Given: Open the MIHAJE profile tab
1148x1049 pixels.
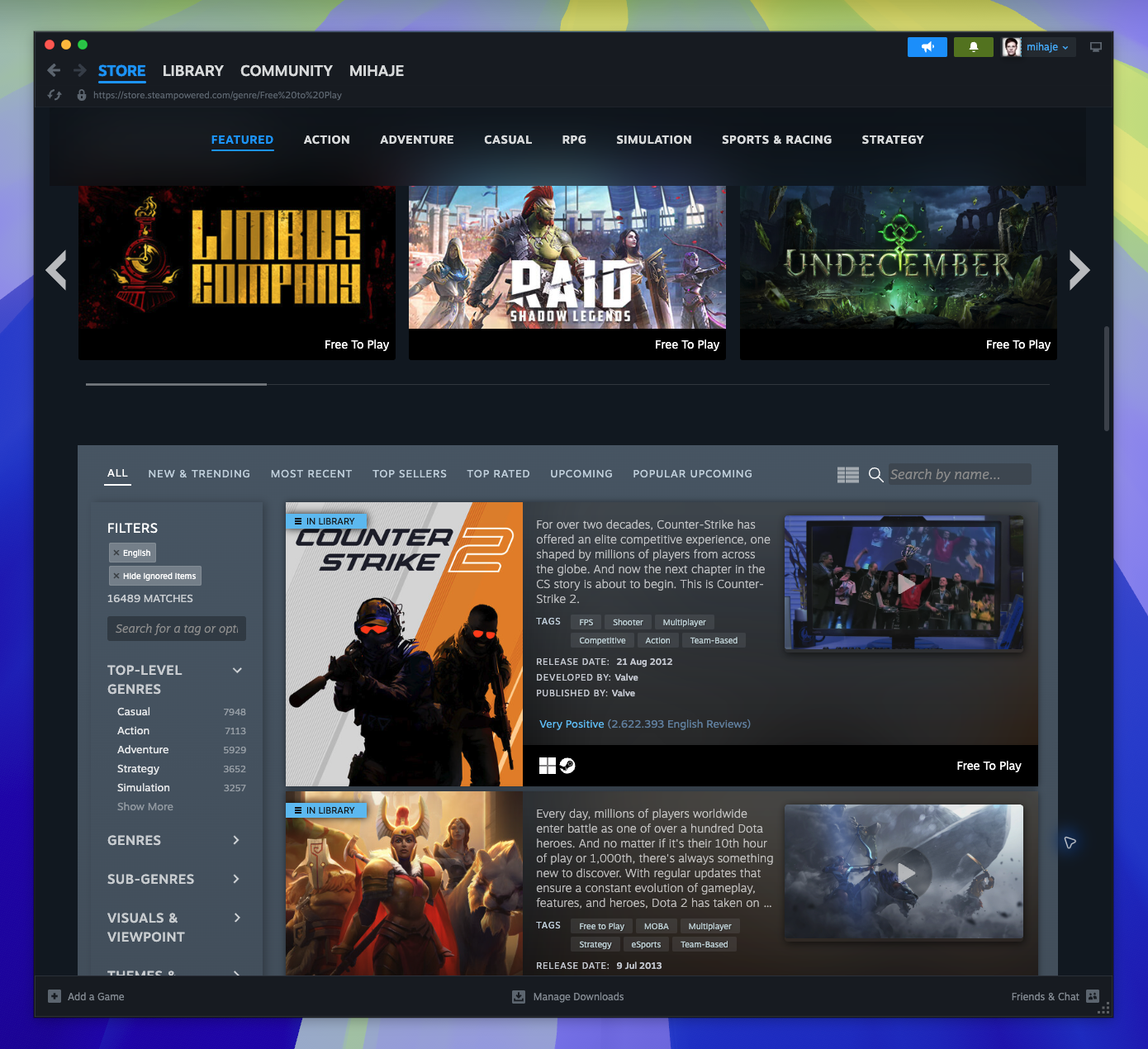Looking at the screenshot, I should pyautogui.click(x=377, y=71).
